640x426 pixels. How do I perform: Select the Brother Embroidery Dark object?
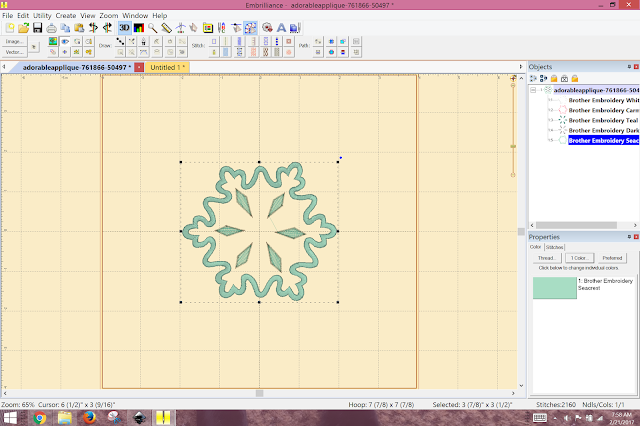point(604,131)
